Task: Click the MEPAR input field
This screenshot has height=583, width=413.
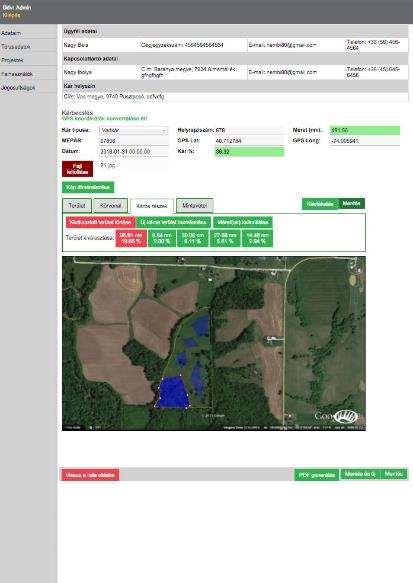Action: click(133, 141)
